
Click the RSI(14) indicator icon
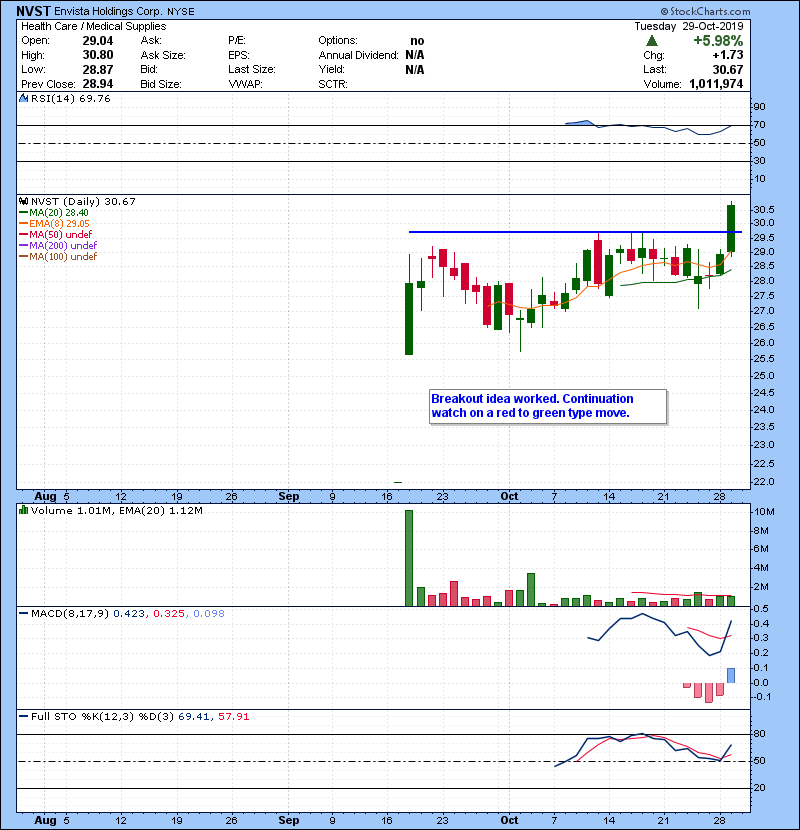point(23,98)
